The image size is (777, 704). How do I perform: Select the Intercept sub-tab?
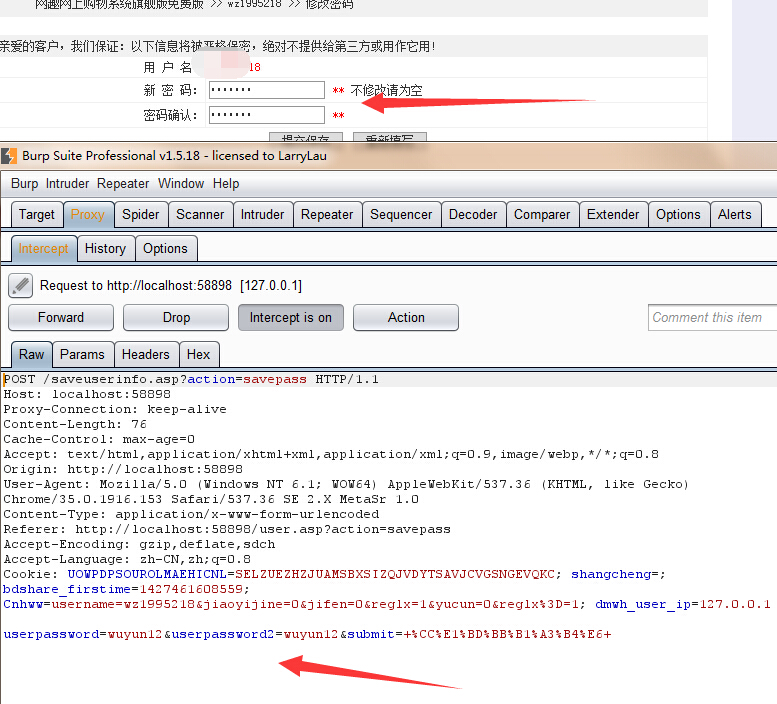(x=44, y=248)
